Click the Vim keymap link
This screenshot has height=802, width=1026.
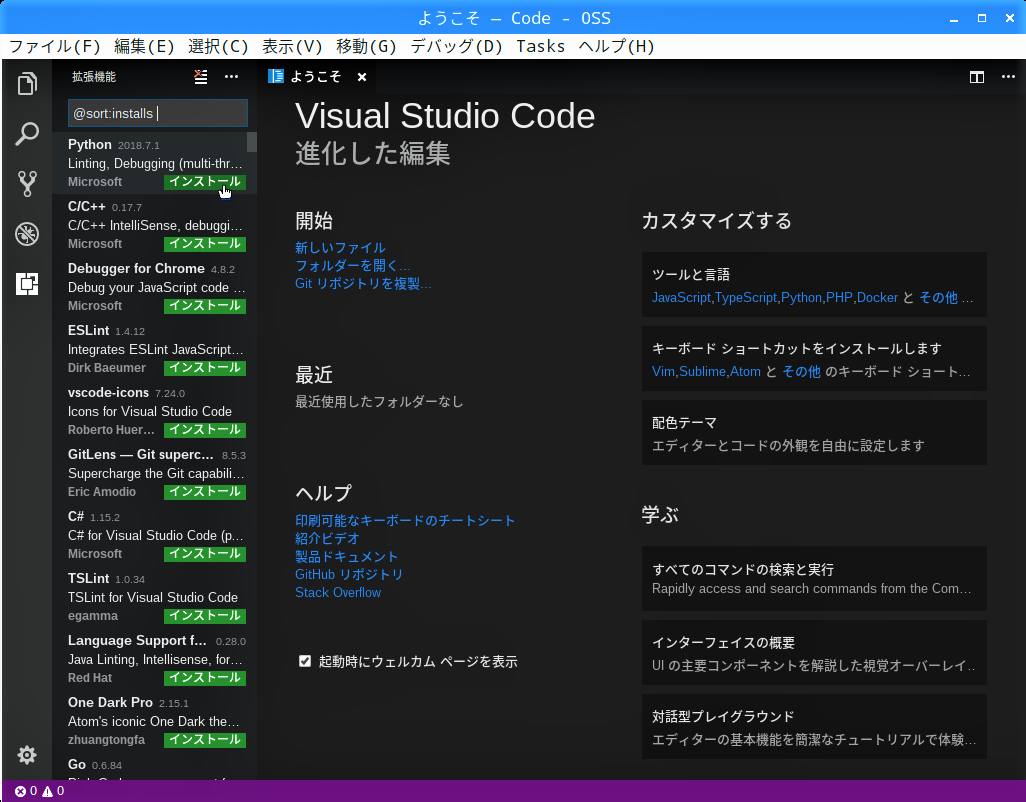point(663,372)
